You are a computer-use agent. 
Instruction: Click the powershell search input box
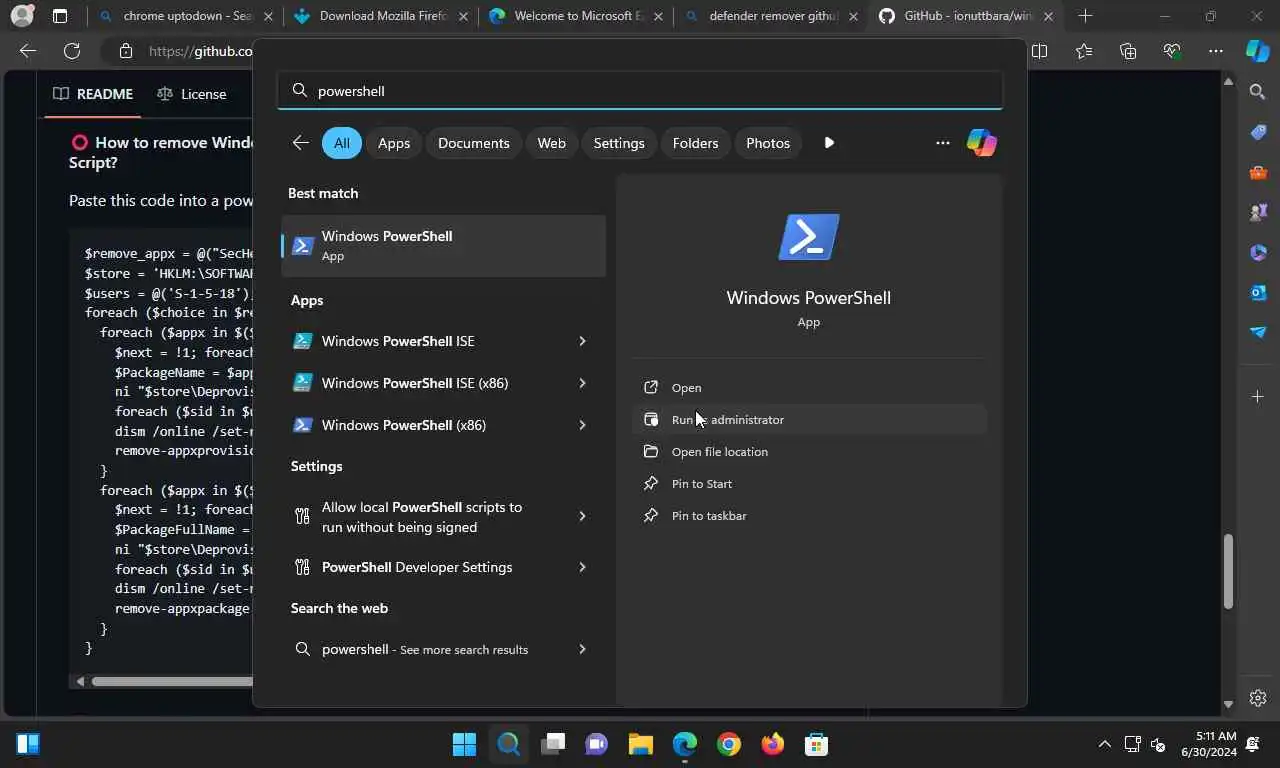[640, 91]
